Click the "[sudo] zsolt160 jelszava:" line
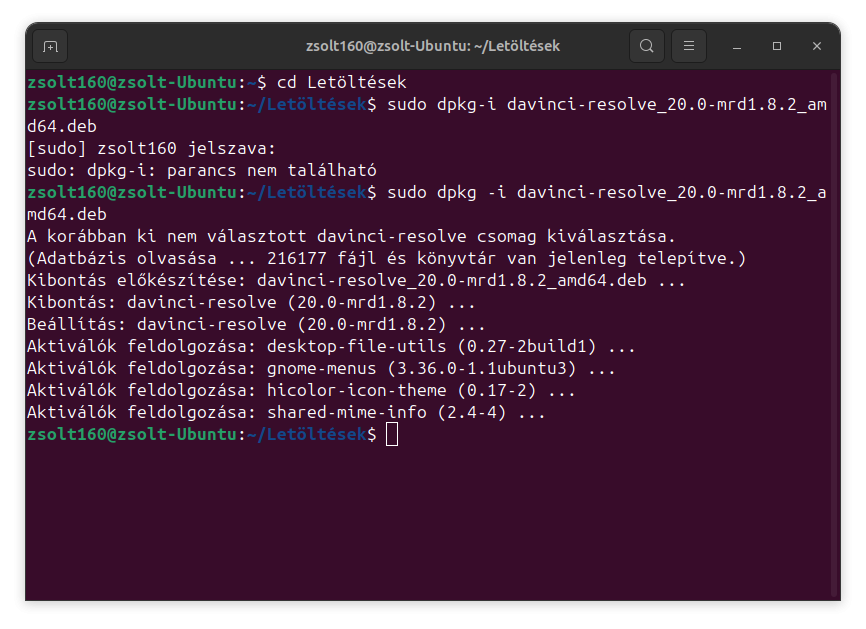 tap(150, 148)
